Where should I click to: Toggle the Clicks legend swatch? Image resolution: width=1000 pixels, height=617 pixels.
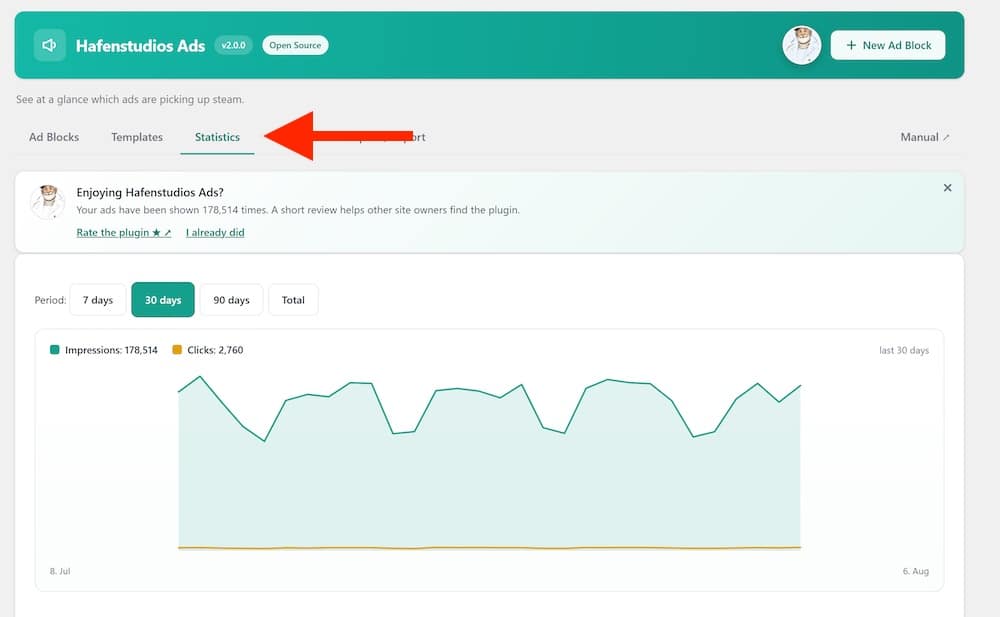177,350
